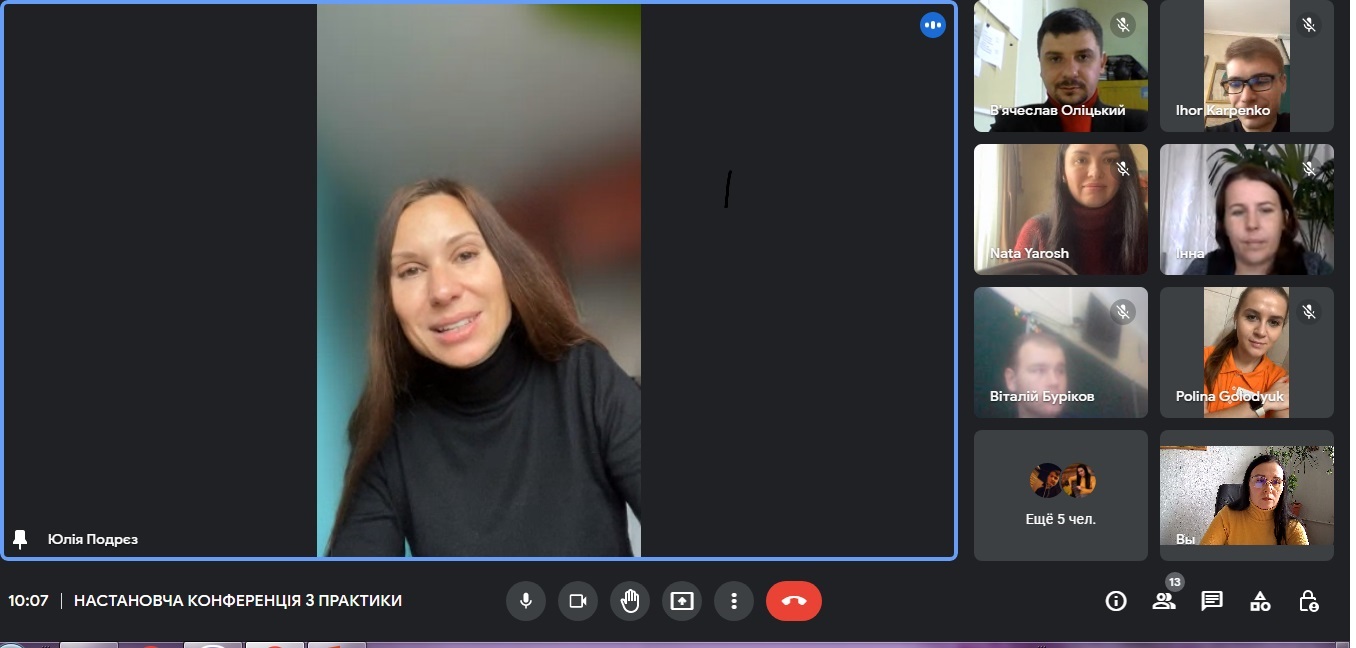Open the three-dot more options menu
The image size is (1356, 648).
734,601
